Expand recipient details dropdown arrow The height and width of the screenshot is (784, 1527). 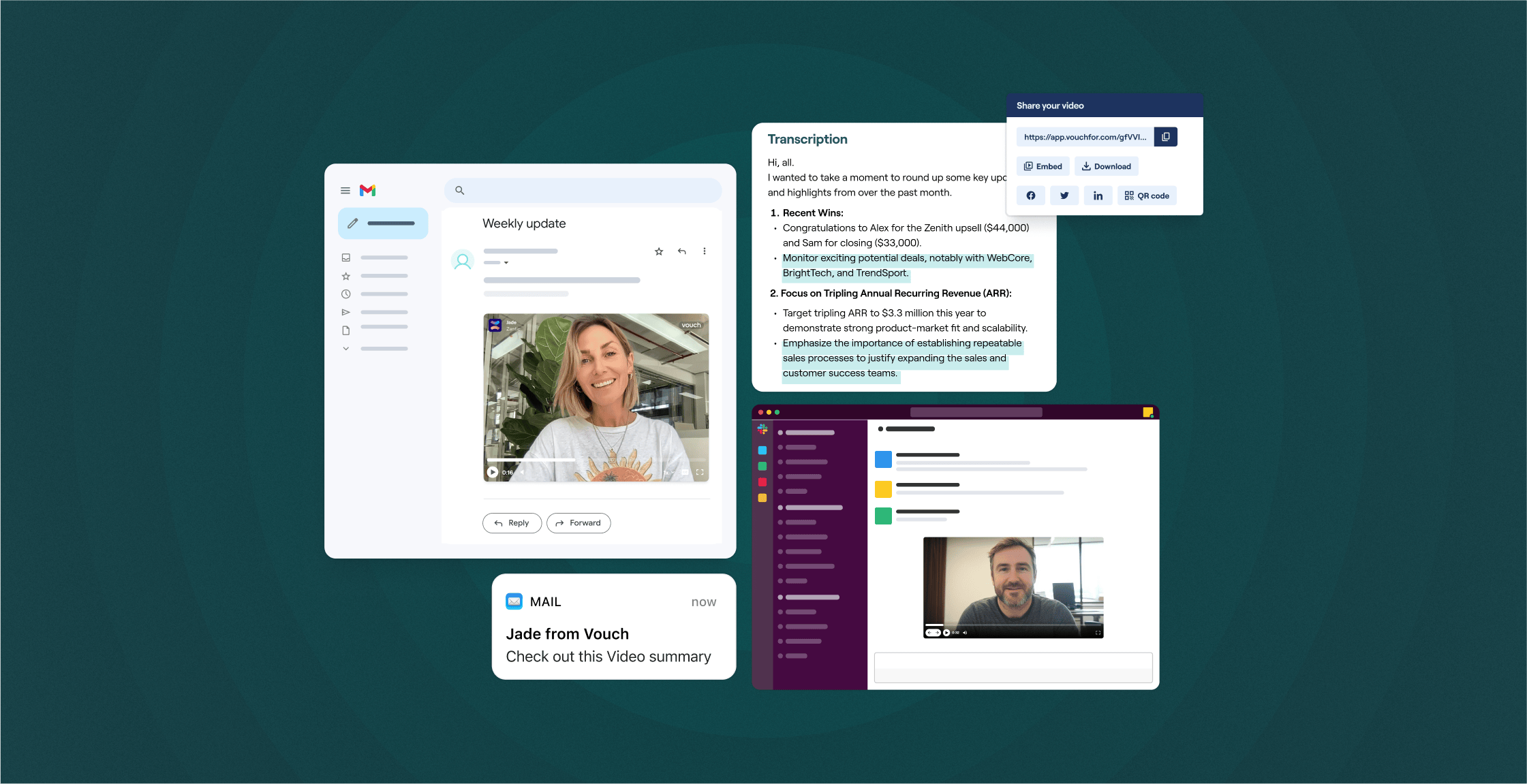coord(506,263)
